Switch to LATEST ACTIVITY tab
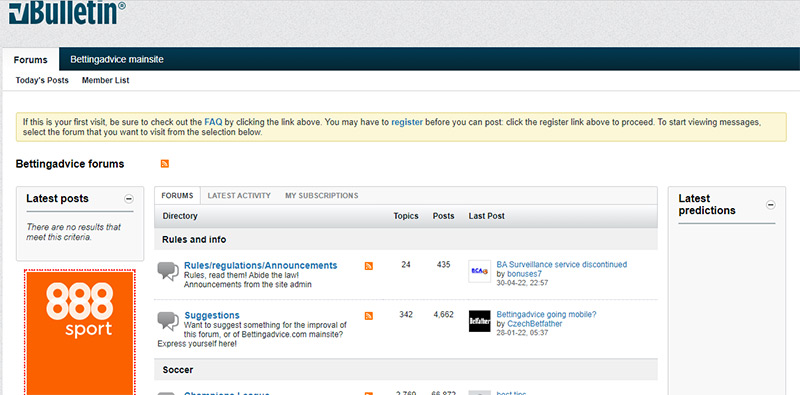This screenshot has height=395, width=800. pos(239,195)
